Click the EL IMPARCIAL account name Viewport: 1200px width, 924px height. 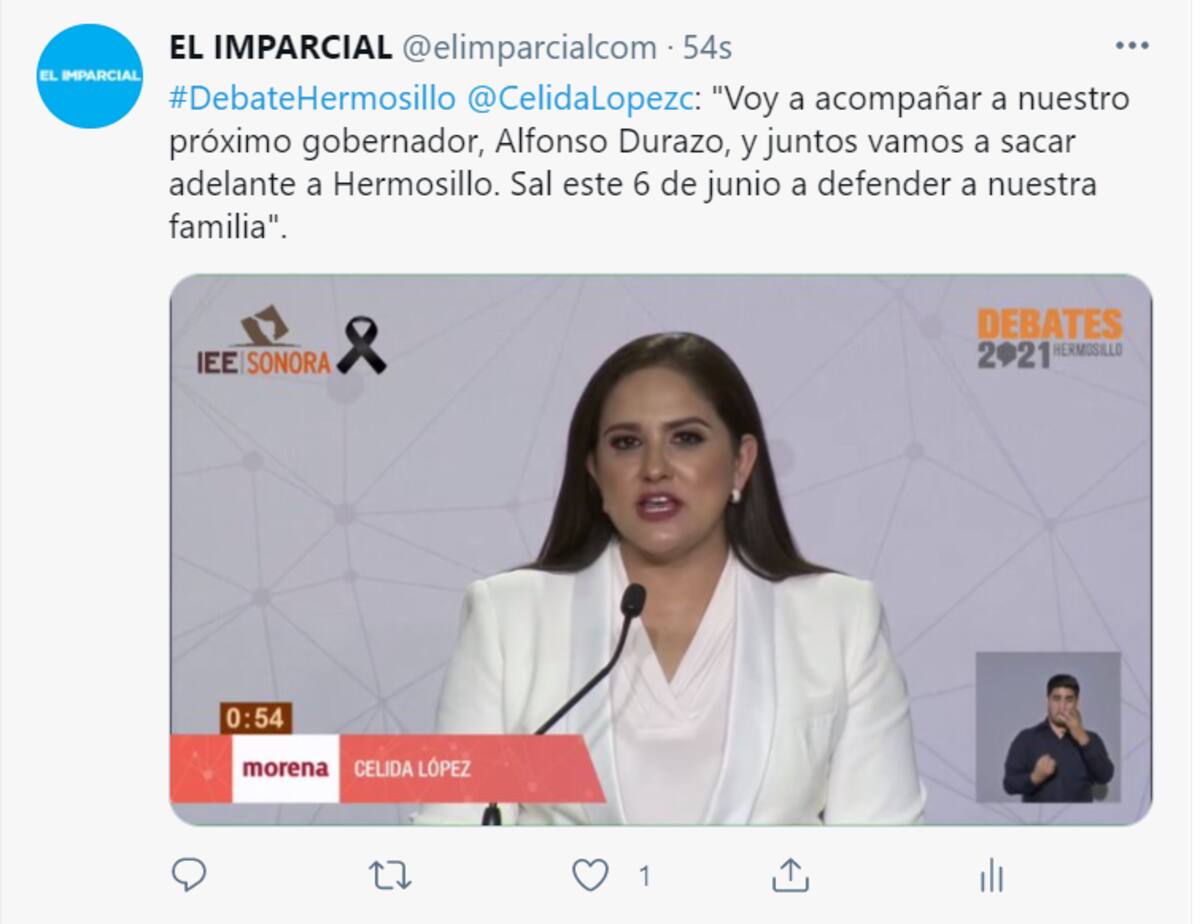(x=280, y=46)
